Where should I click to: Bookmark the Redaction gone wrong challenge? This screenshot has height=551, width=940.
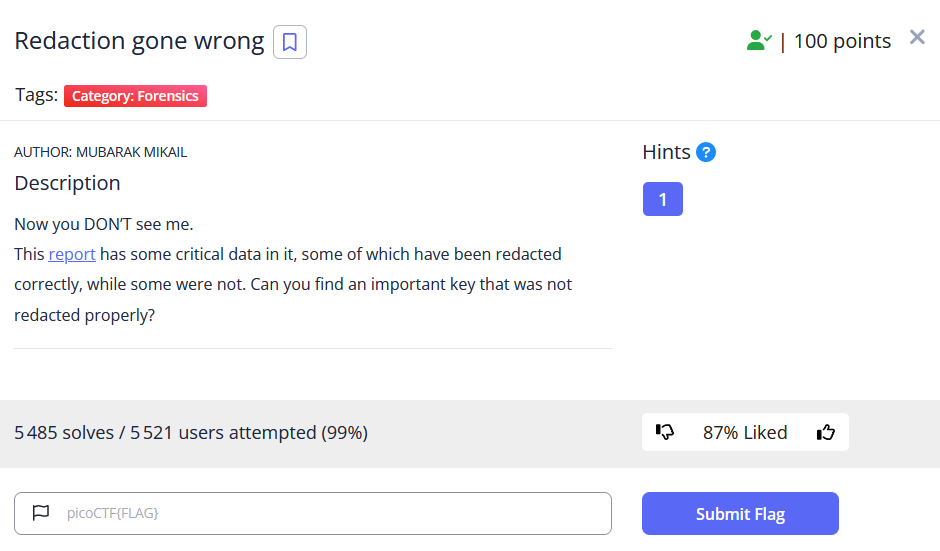click(x=290, y=42)
